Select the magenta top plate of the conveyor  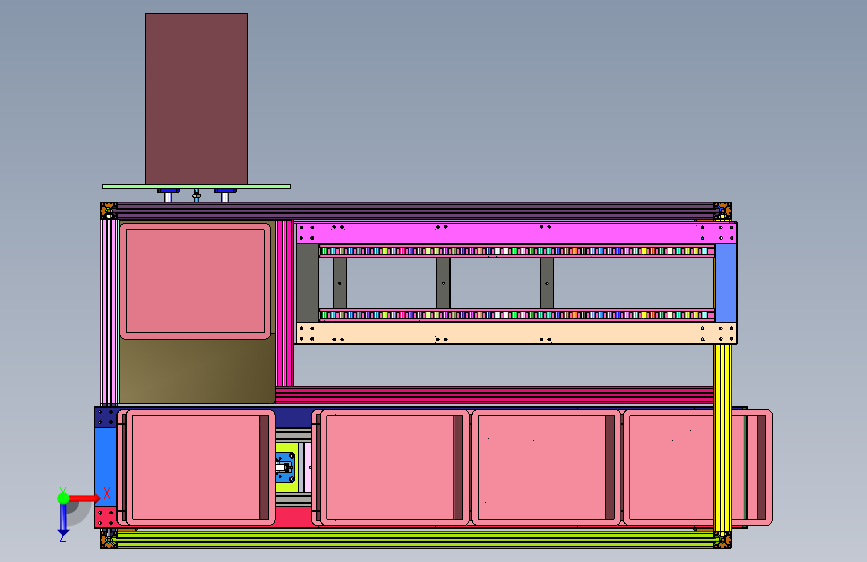[x=516, y=233]
